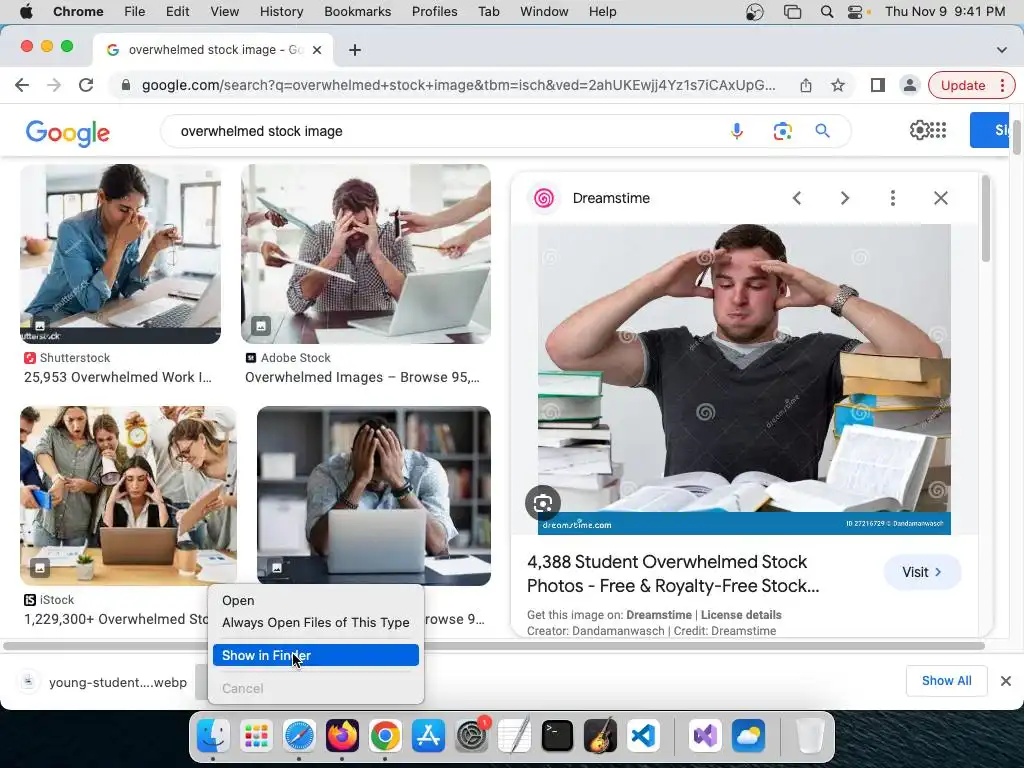Open thumbnail of man covering face at laptop
The width and height of the screenshot is (1024, 768).
(374, 496)
